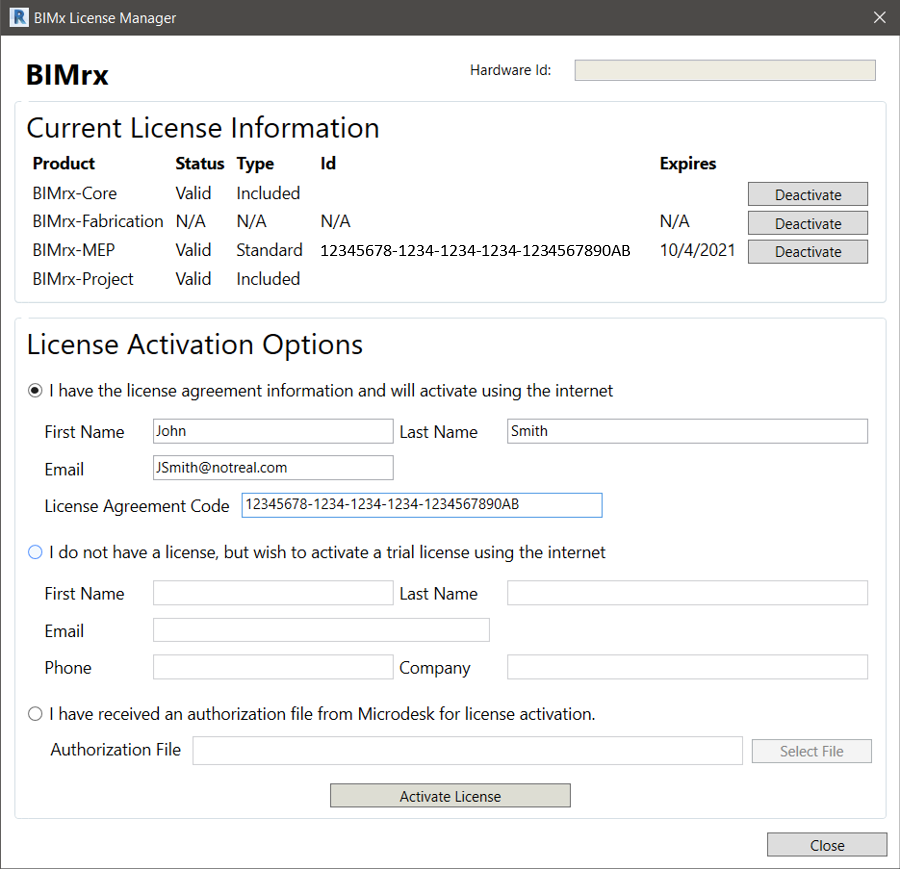Click the BIMrx-Fabrication product name
The height and width of the screenshot is (869, 900).
tap(98, 222)
